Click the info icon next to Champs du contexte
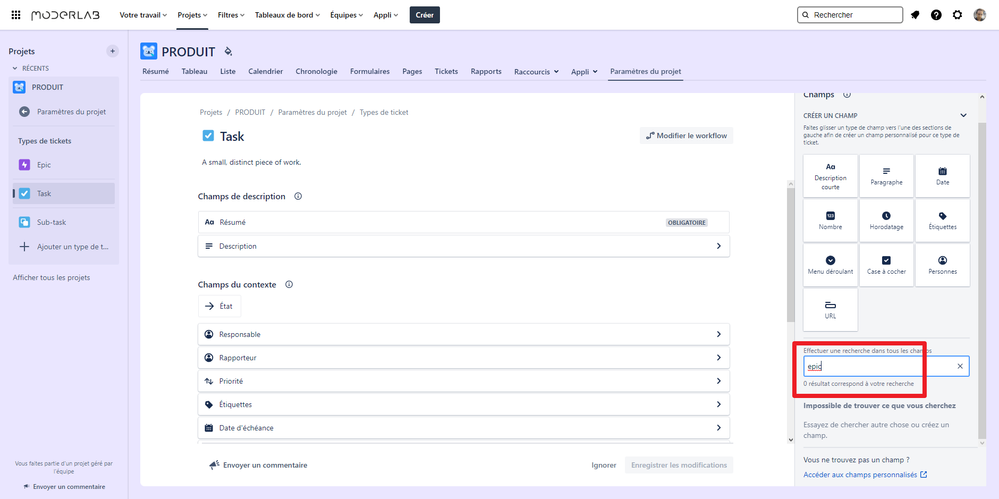The height and width of the screenshot is (499, 999). [x=289, y=285]
